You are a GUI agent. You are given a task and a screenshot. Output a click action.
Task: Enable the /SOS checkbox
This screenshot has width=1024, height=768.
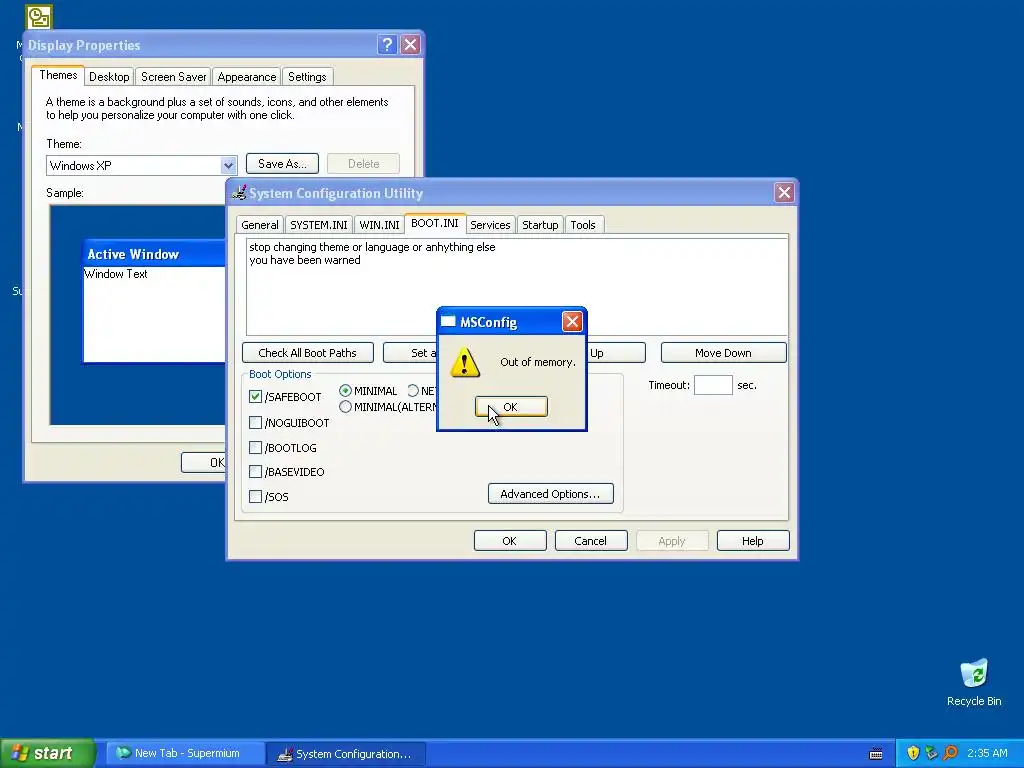point(255,496)
